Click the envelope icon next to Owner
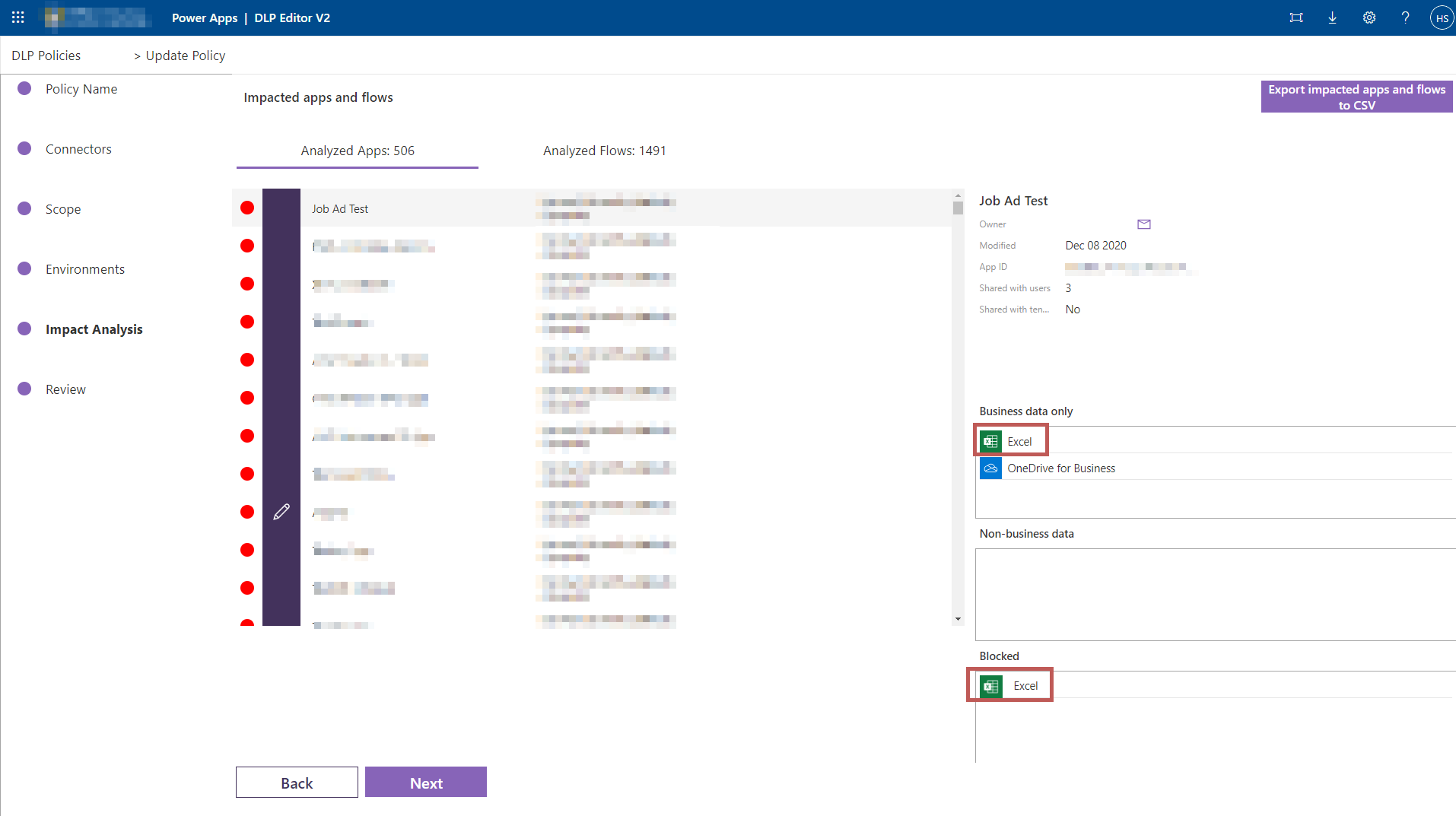The width and height of the screenshot is (1456, 816). coord(1143,224)
